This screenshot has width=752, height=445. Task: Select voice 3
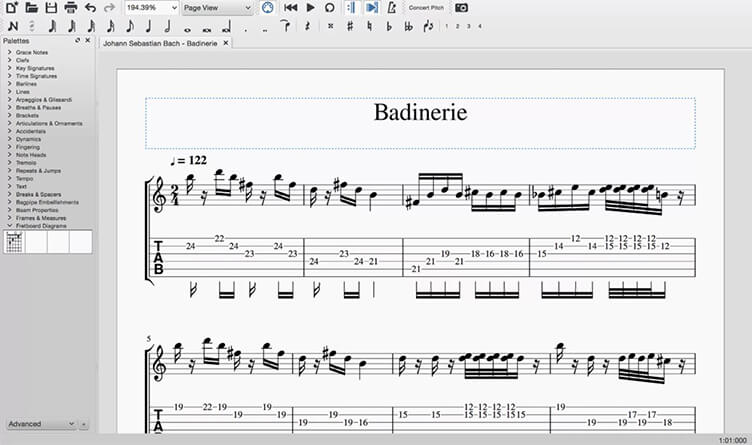pyautogui.click(x=469, y=26)
